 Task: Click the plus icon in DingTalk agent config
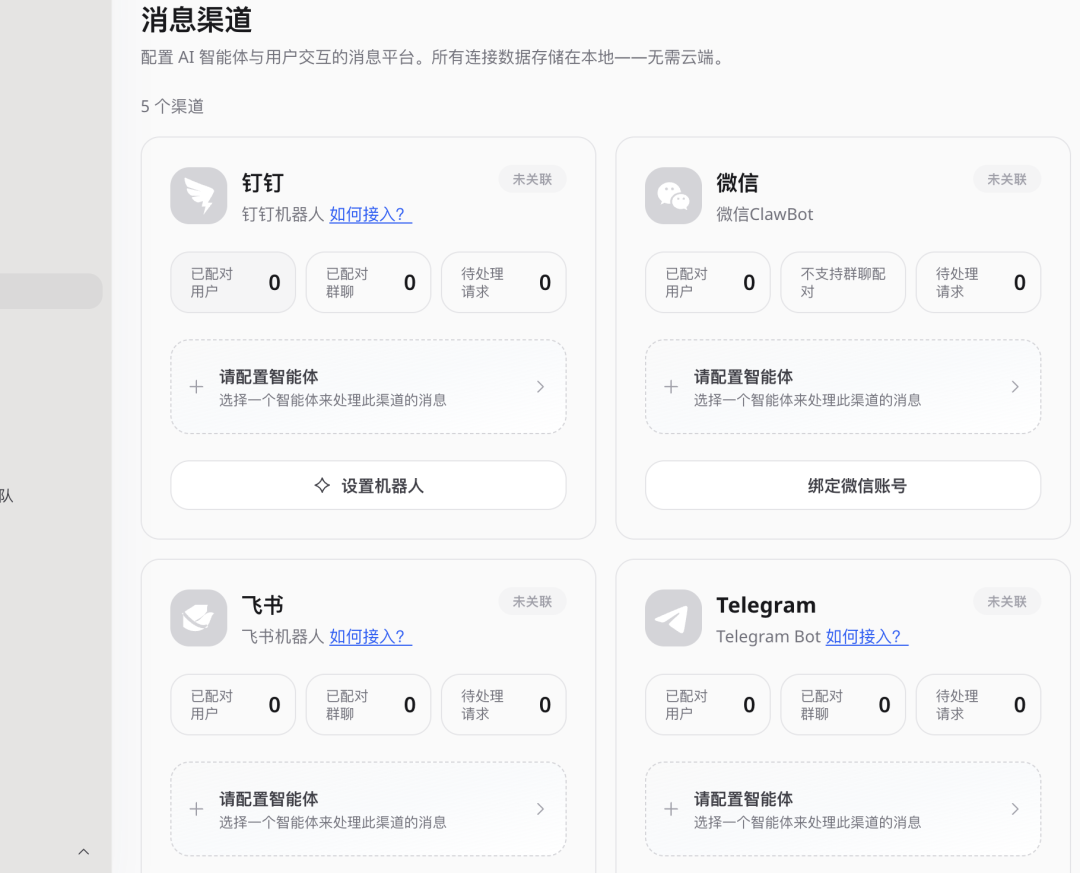pos(196,387)
